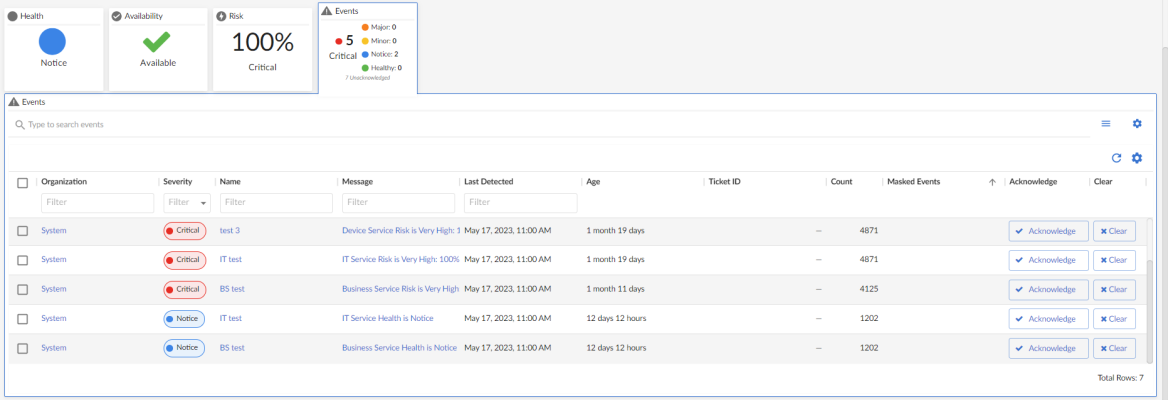1168x400 pixels.
Task: Click the refresh icon above the events table
Action: [1116, 158]
